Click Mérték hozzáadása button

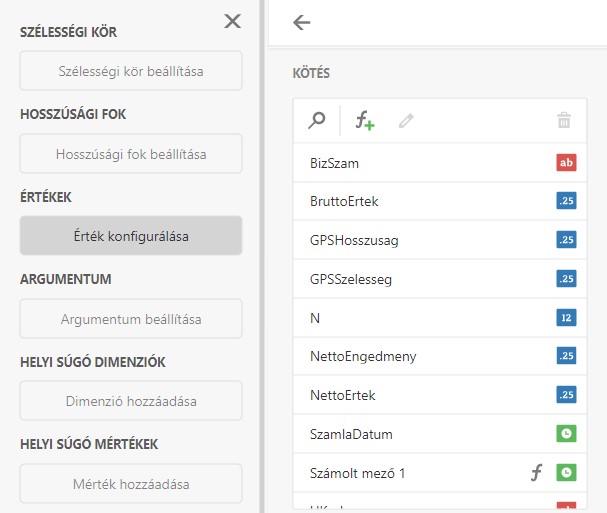tap(131, 484)
